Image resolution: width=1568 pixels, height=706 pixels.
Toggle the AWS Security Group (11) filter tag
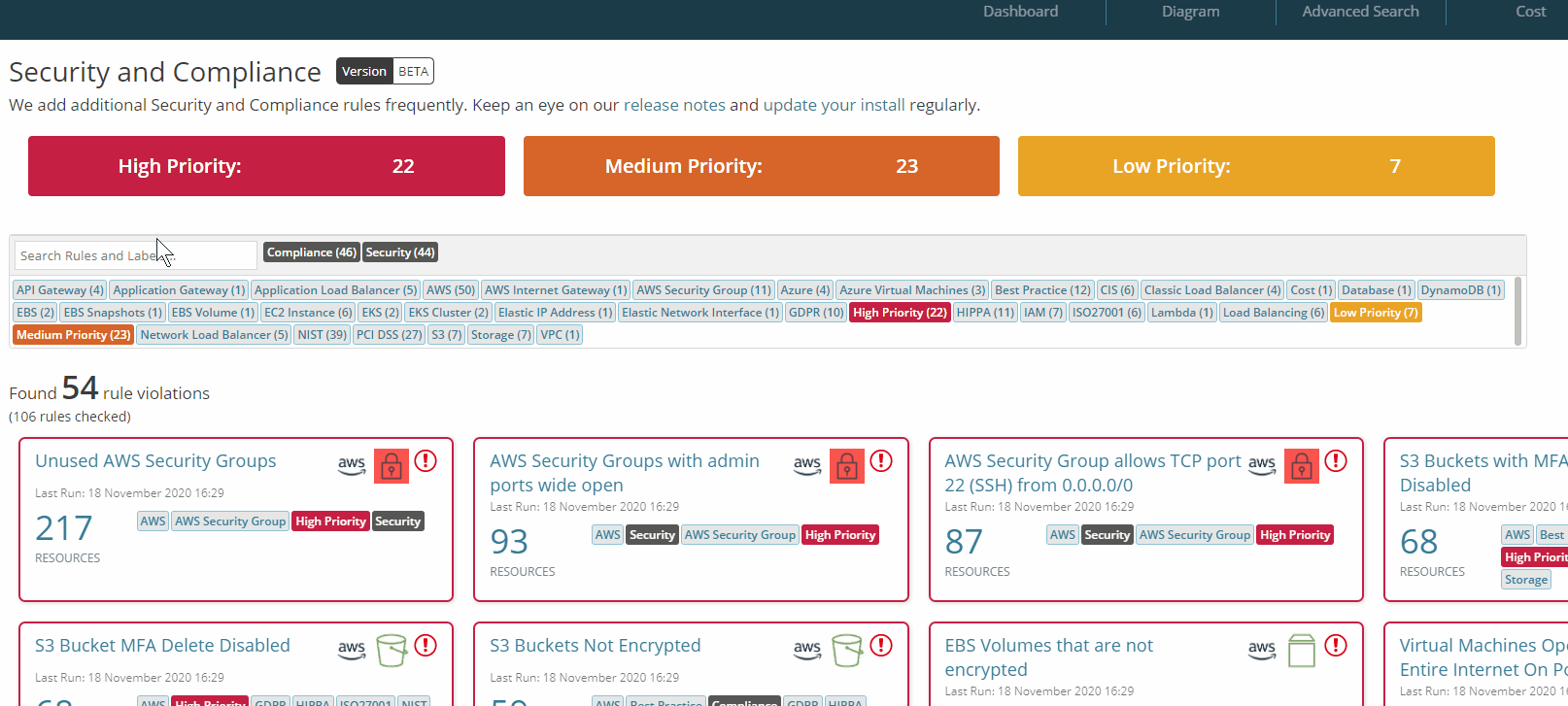[x=703, y=290]
